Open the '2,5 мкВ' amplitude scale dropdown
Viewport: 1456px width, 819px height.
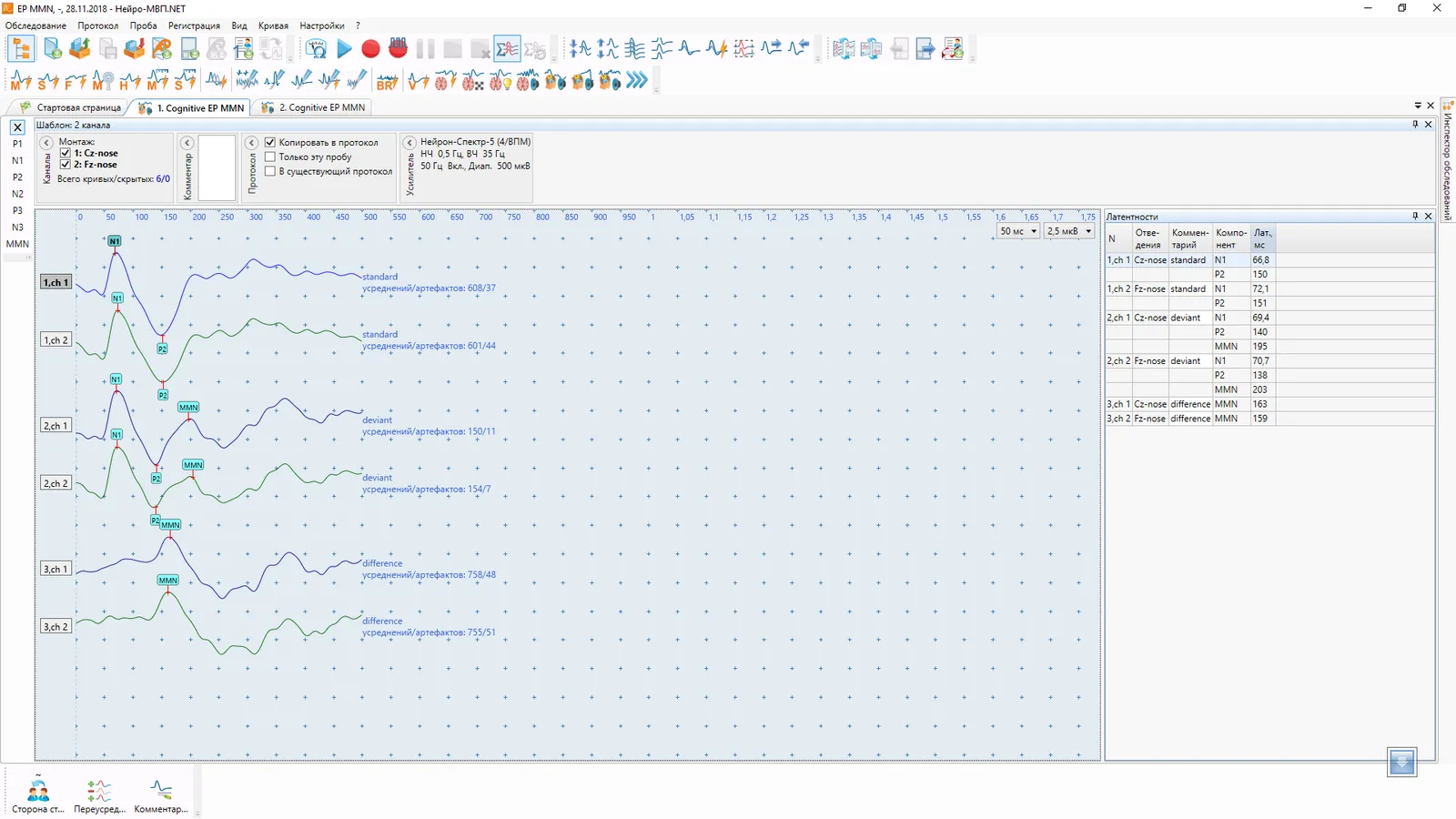coord(1068,231)
